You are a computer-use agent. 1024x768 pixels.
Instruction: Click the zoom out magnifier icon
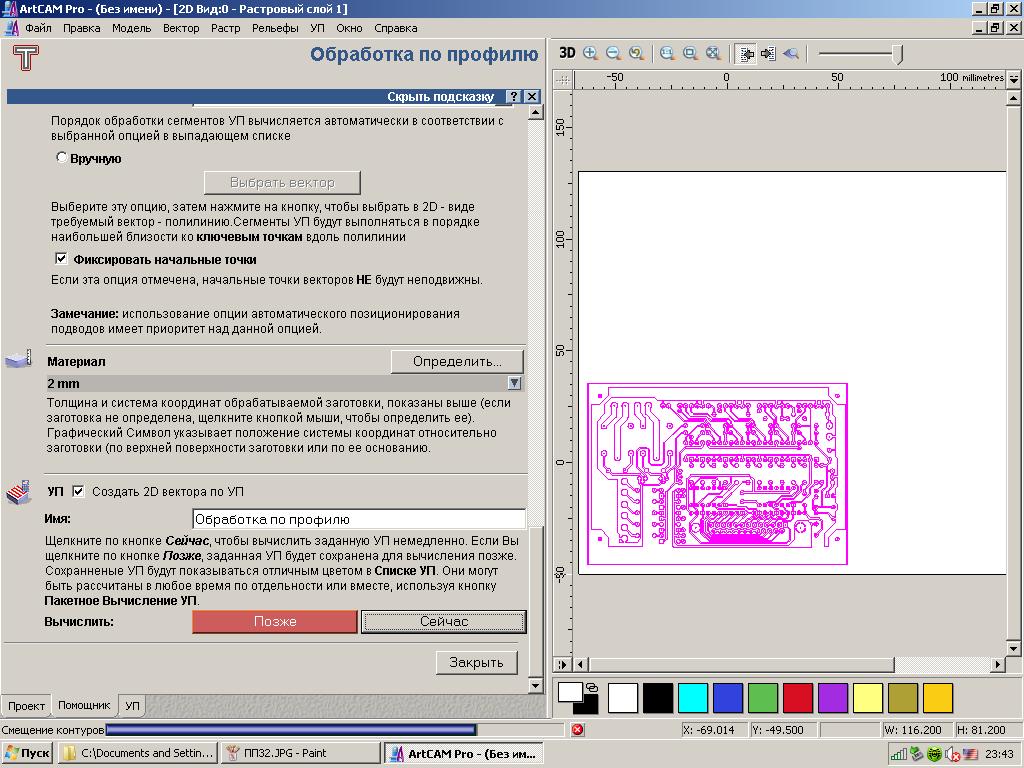click(x=613, y=53)
